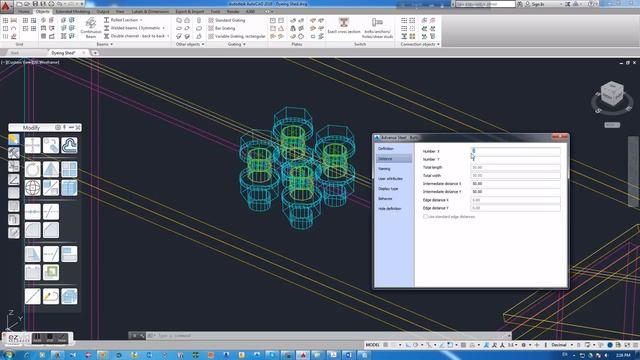This screenshot has height=360, width=640.
Task: Click the help search box in title bar
Action: click(x=485, y=4)
